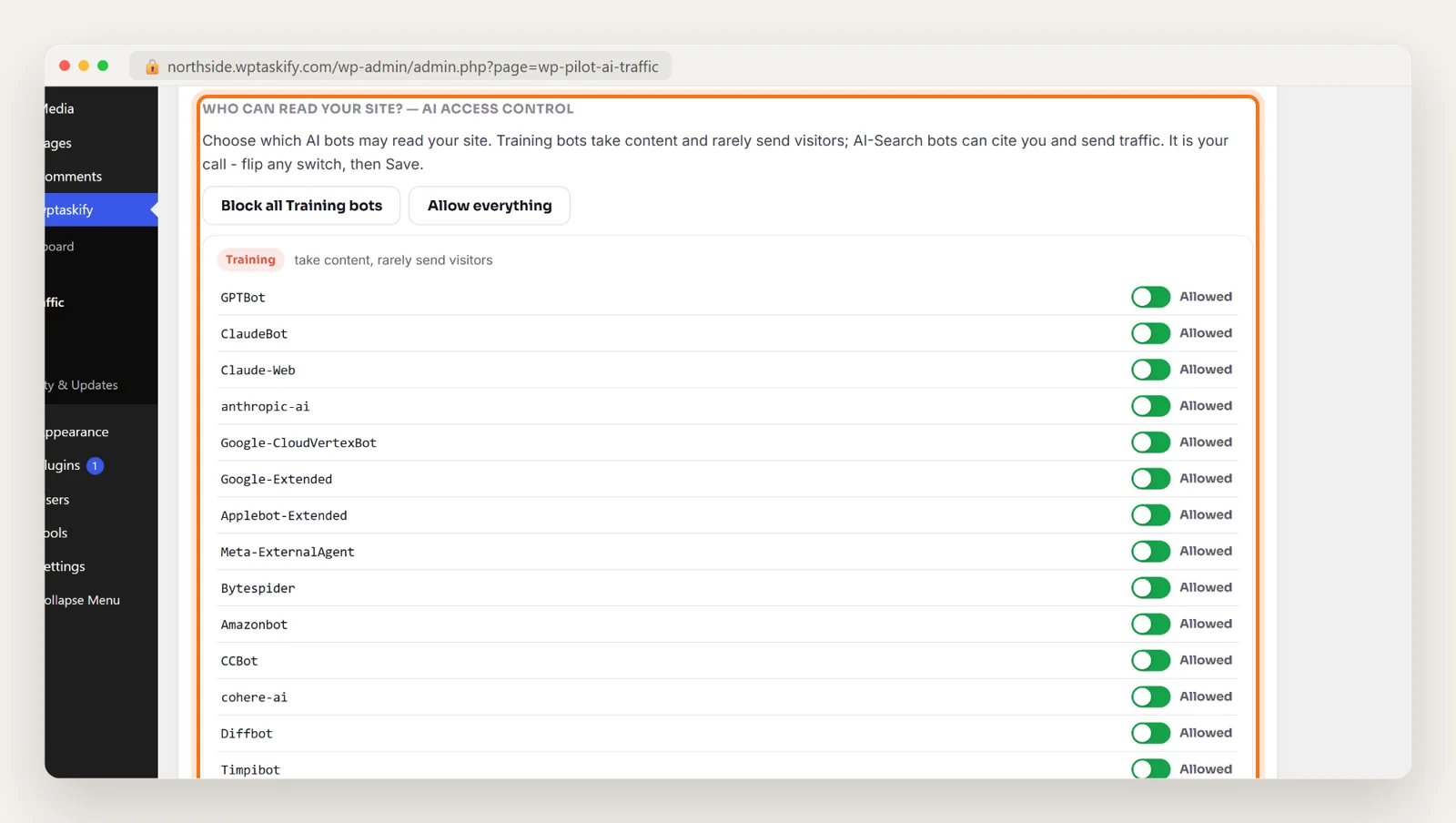The width and height of the screenshot is (1456, 823).
Task: Open the Plugins update count badge
Action: pos(95,466)
